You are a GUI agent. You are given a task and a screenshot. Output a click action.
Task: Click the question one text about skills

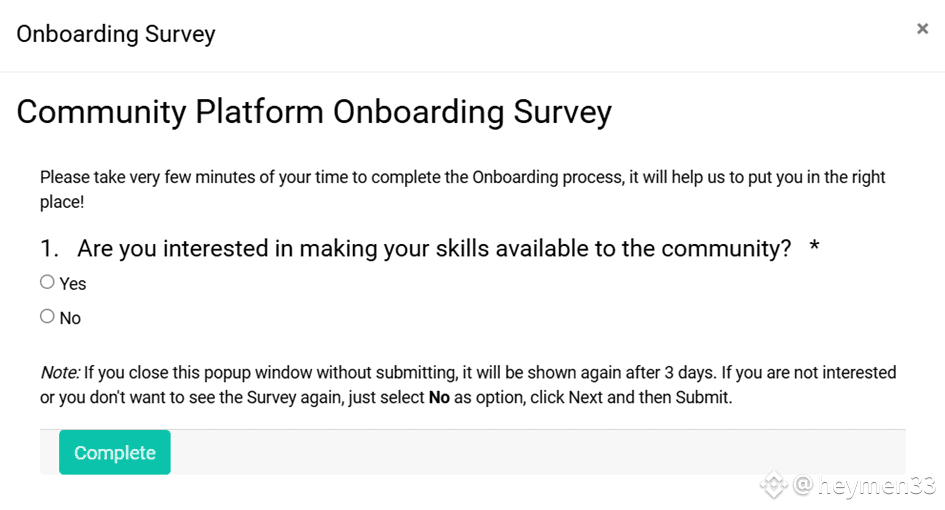point(434,248)
